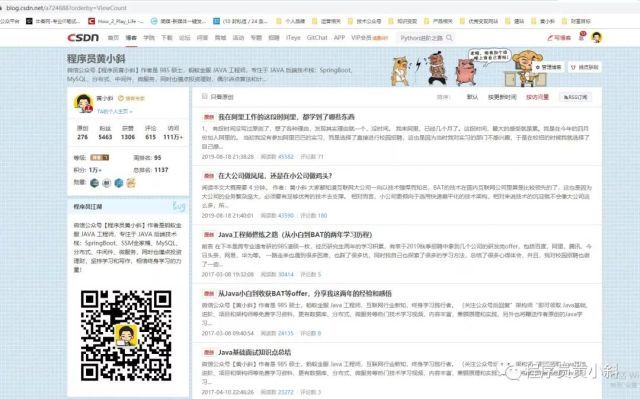
Task: Click reading count 43590
Action: click(285, 215)
